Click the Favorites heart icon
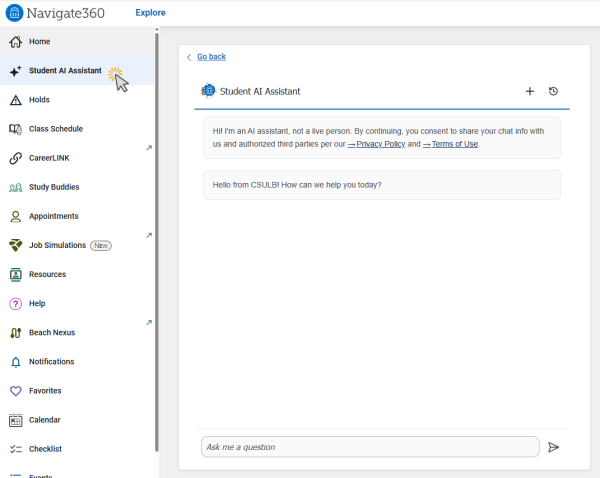This screenshot has height=478, width=600. 16,391
